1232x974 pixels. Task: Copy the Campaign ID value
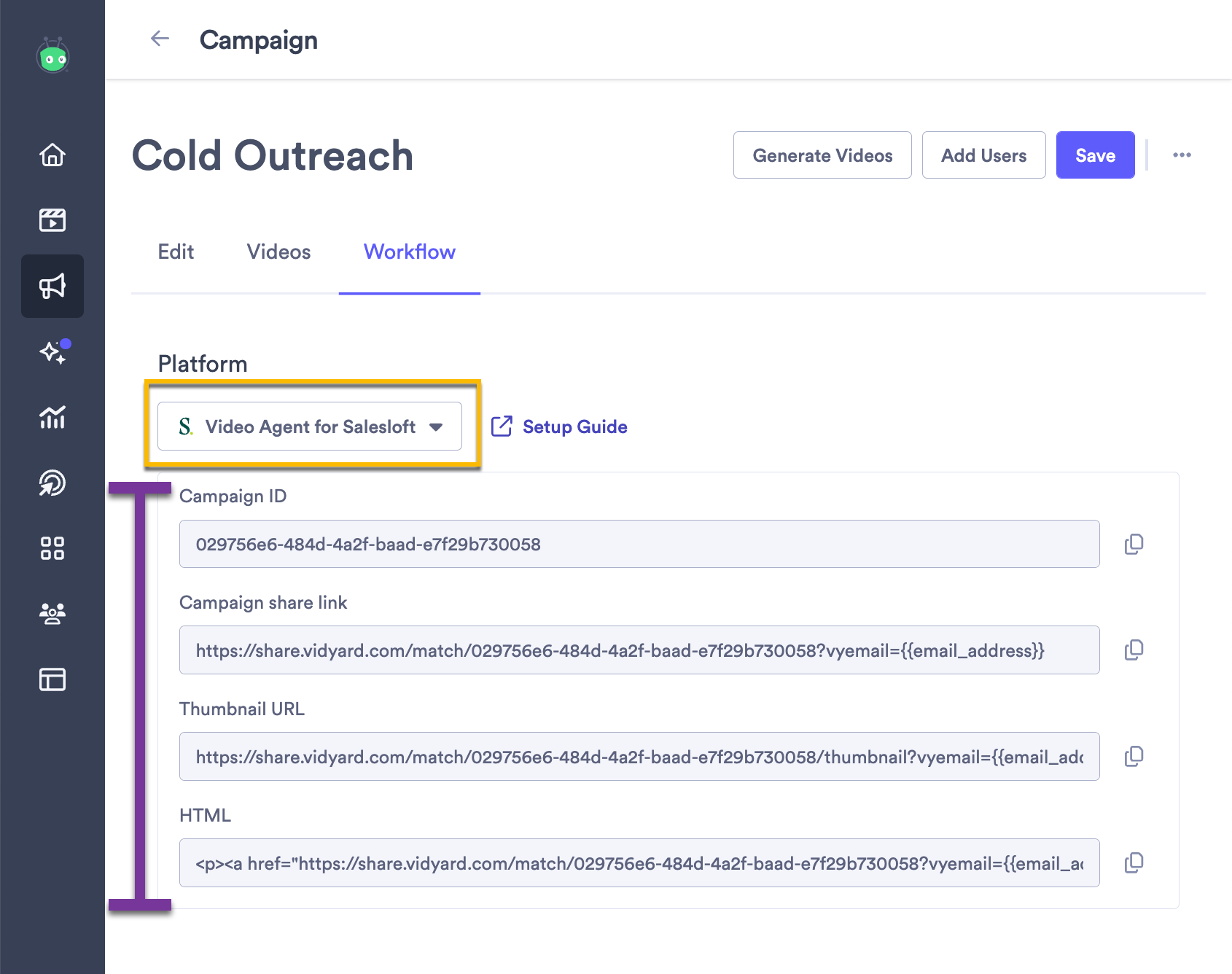pyautogui.click(x=1134, y=544)
